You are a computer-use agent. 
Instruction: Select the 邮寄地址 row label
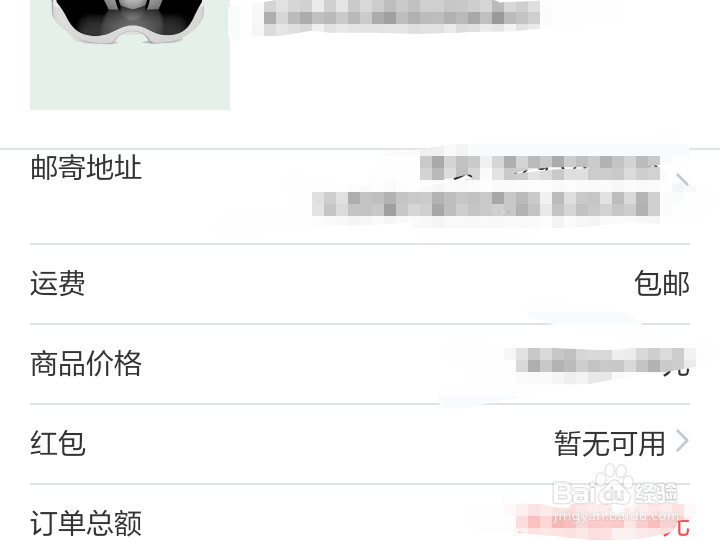(x=86, y=168)
